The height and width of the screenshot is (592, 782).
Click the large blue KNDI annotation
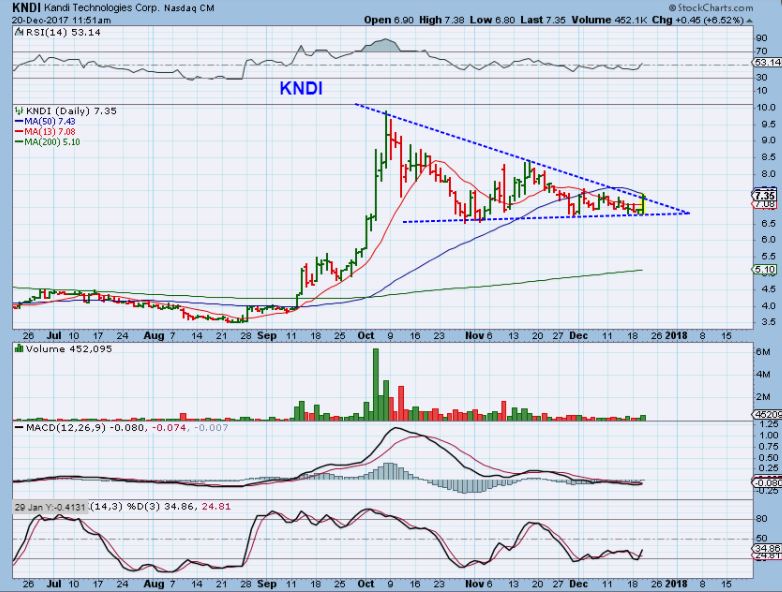(x=301, y=88)
